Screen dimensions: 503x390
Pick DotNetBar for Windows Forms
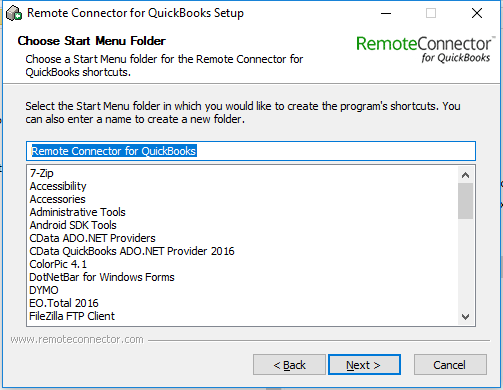[102, 277]
